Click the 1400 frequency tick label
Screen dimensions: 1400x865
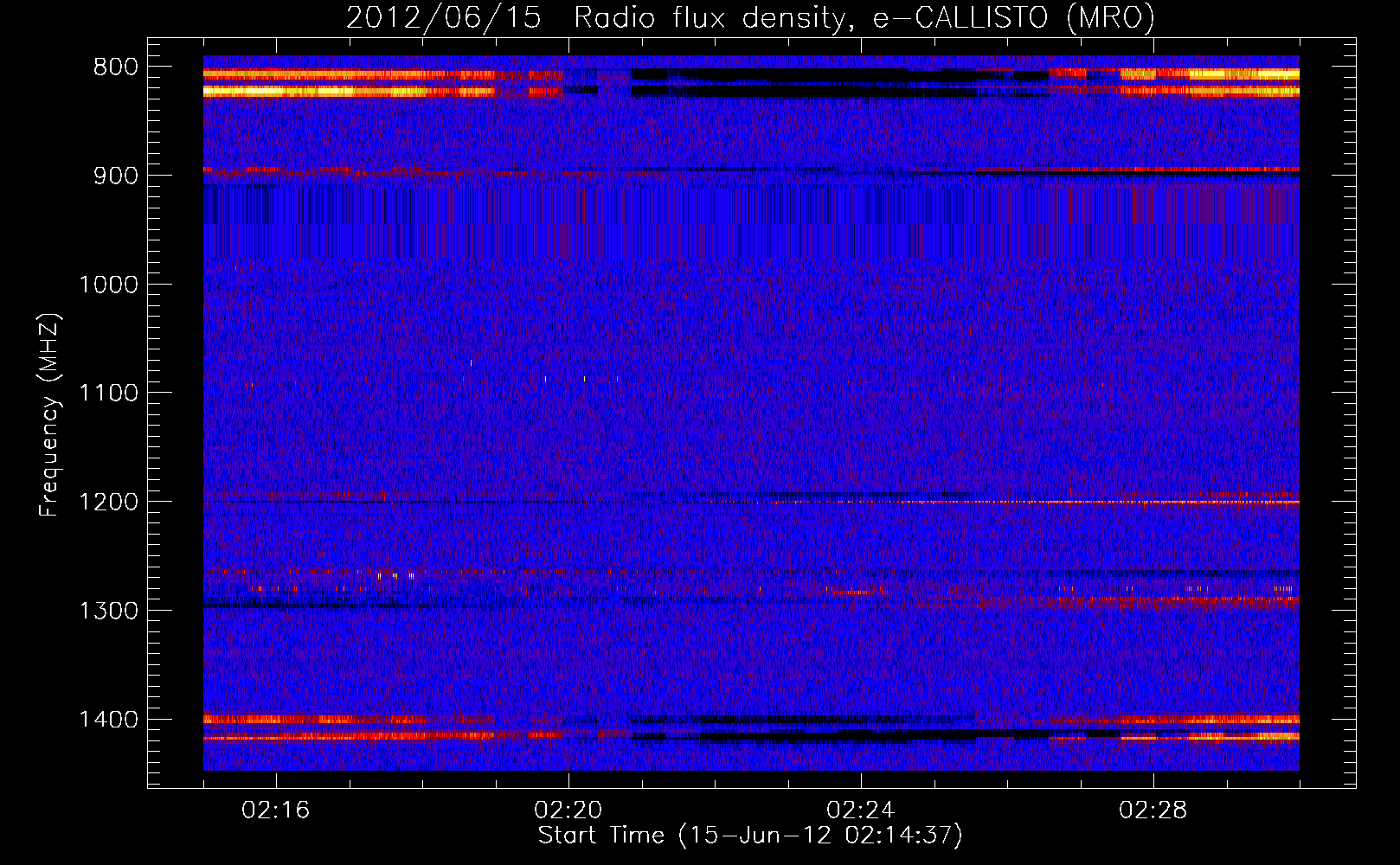pos(108,720)
